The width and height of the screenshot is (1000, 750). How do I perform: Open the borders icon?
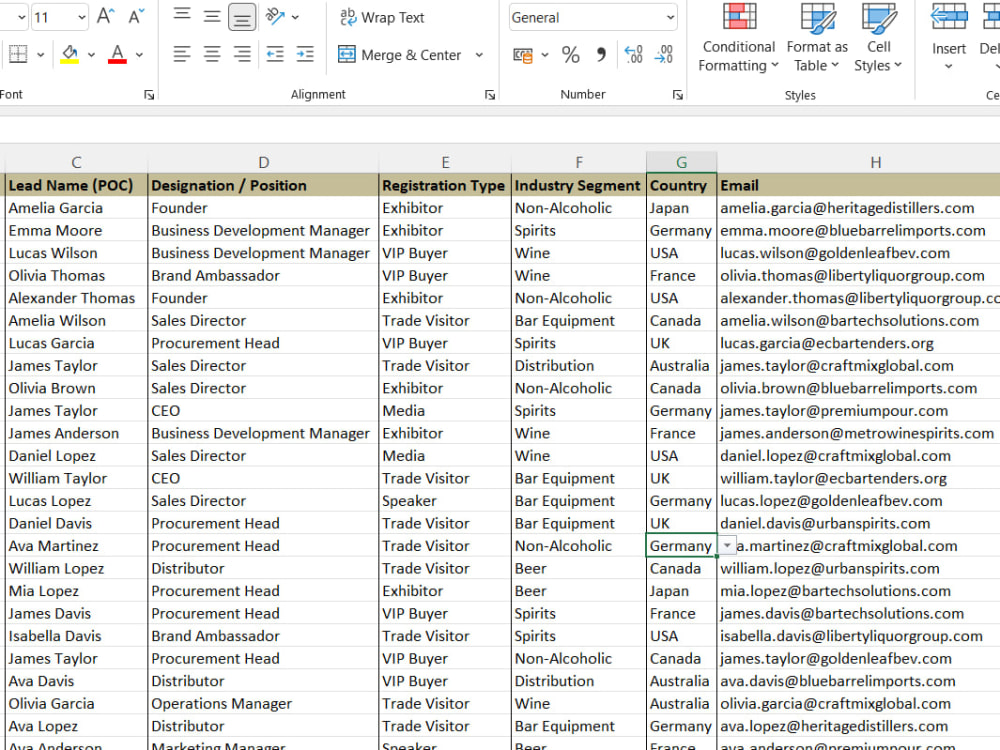point(18,54)
